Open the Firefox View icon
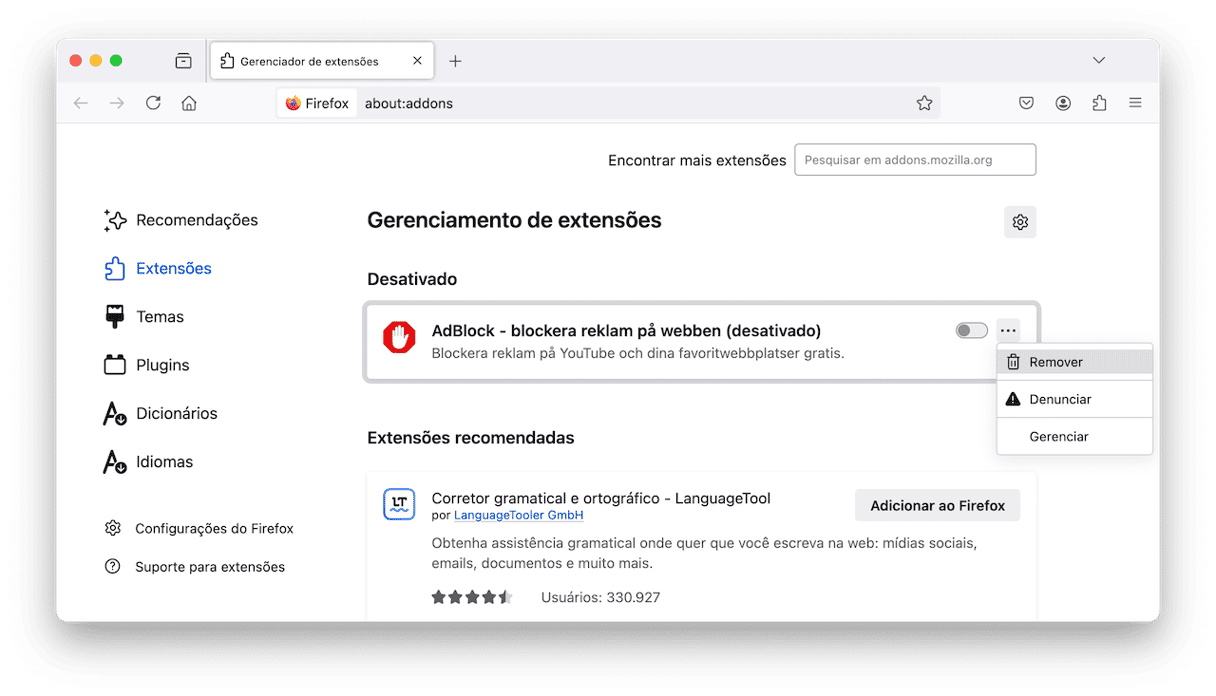 [x=183, y=61]
